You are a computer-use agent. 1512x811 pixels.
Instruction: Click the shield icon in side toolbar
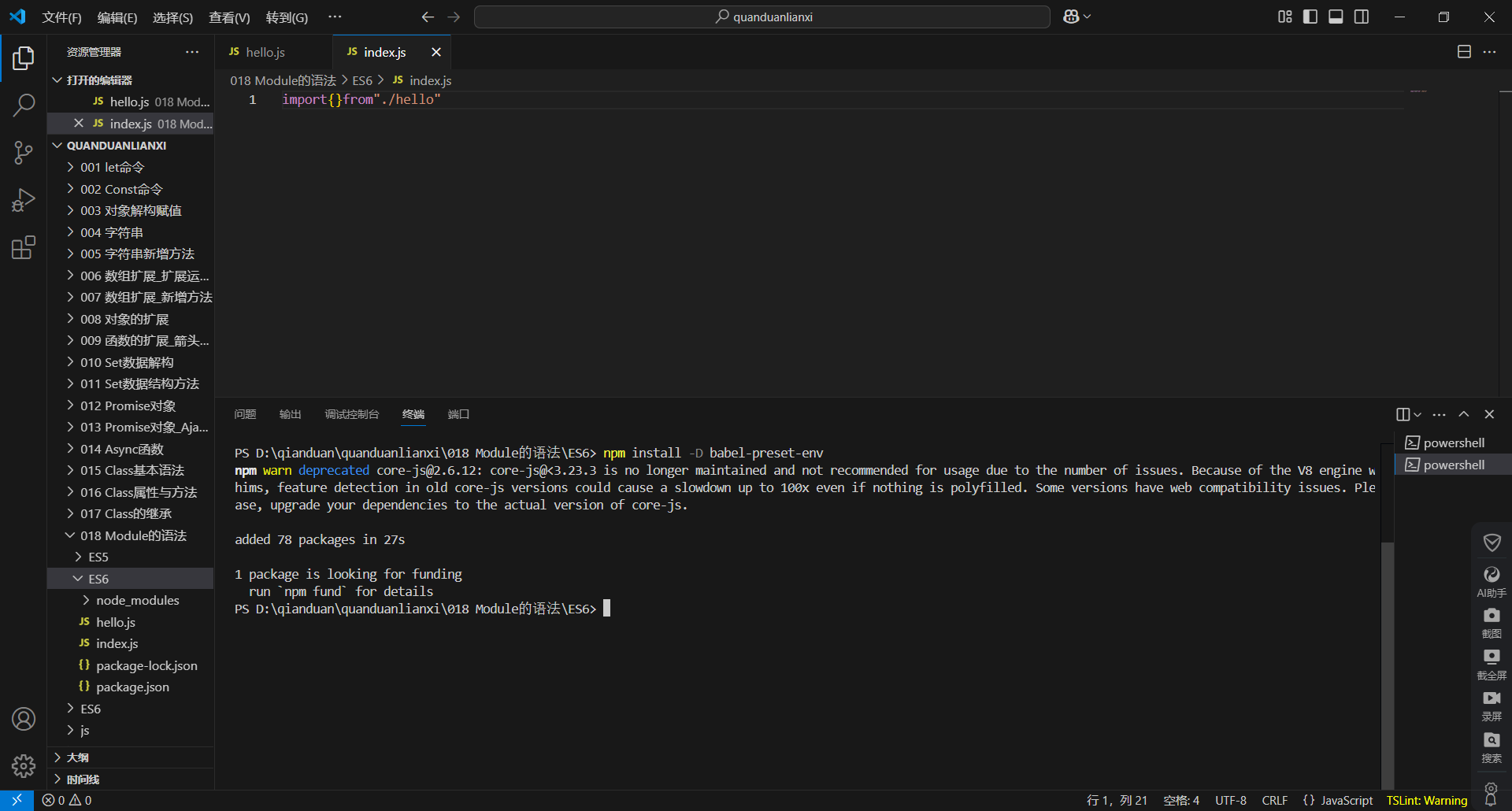click(1492, 543)
